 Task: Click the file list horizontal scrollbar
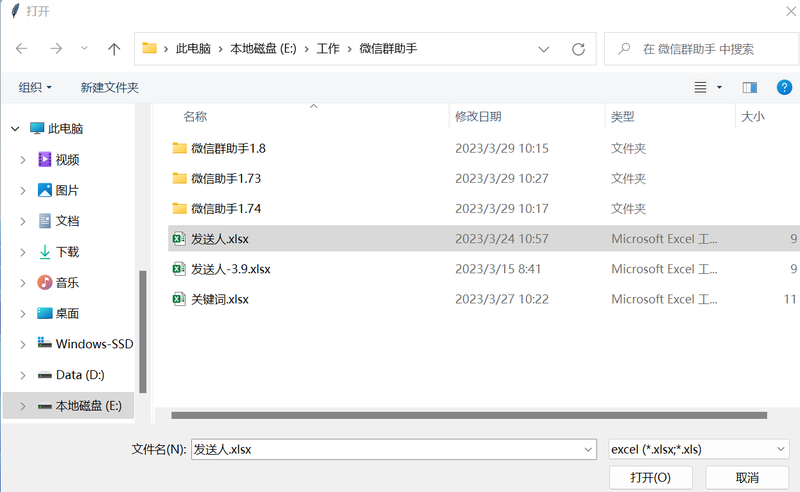pos(469,415)
